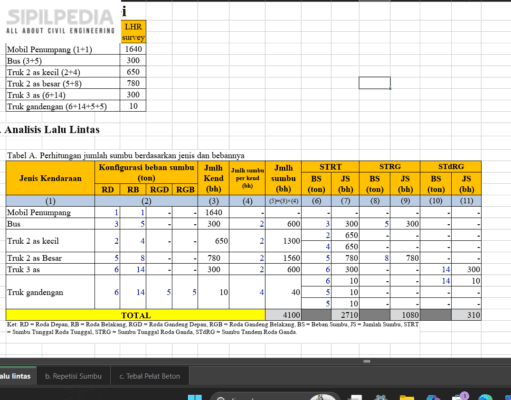Select total Jmlh sumbu cell 4100
Screen dimensions: 511x400
[x=283, y=315]
